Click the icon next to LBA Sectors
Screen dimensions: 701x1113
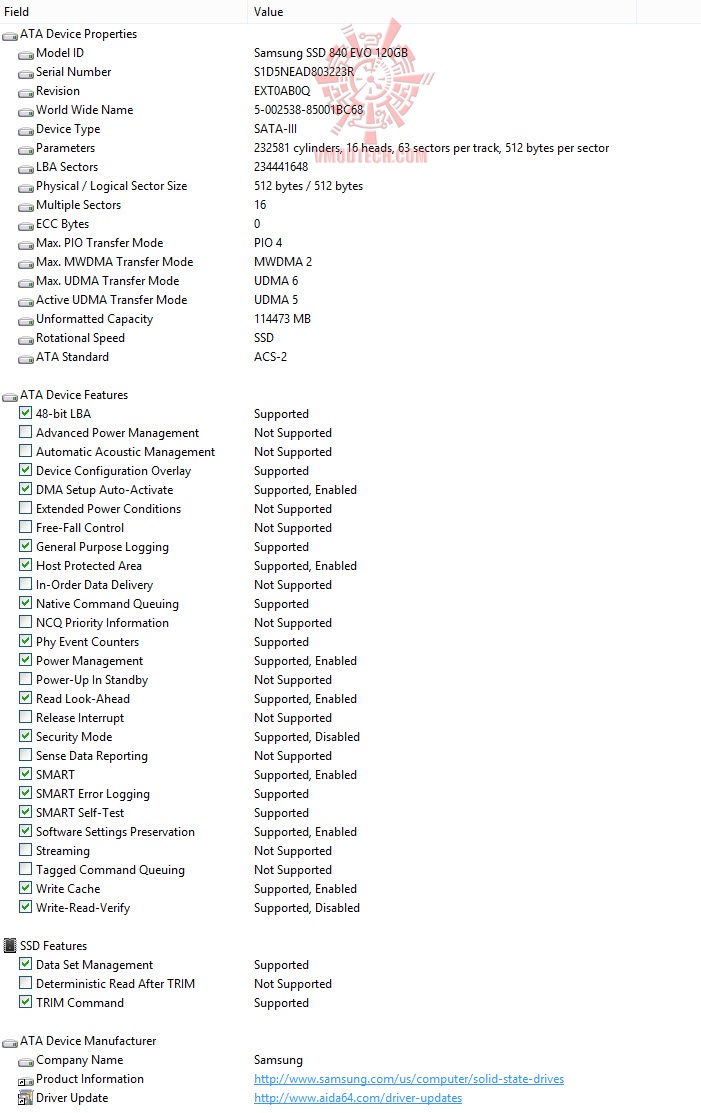coord(26,168)
